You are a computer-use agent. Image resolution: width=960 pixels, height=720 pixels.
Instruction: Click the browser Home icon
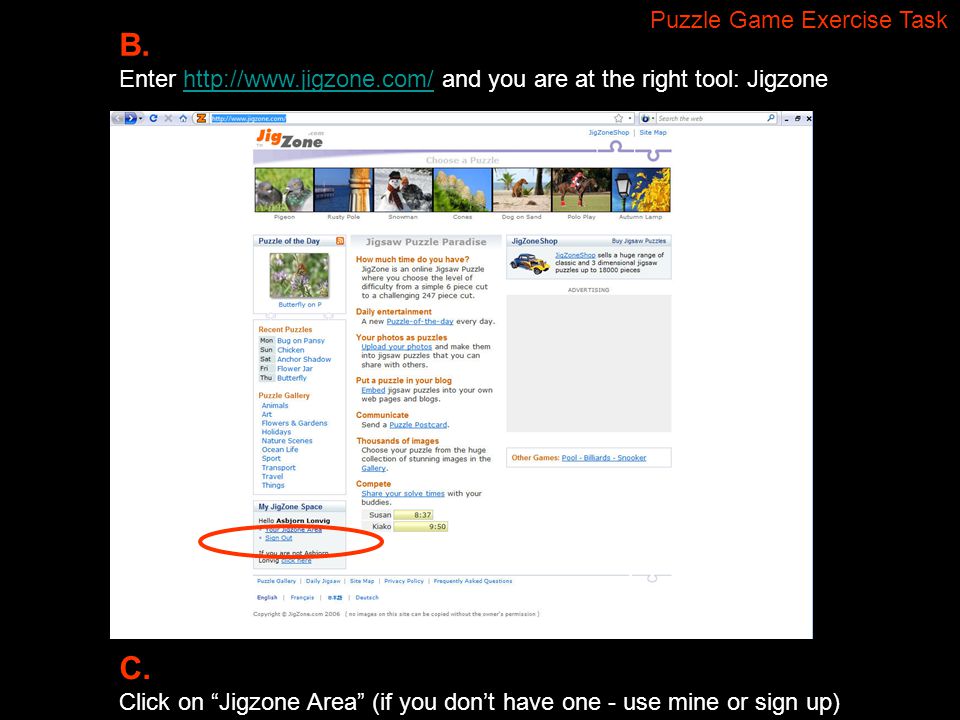click(183, 118)
